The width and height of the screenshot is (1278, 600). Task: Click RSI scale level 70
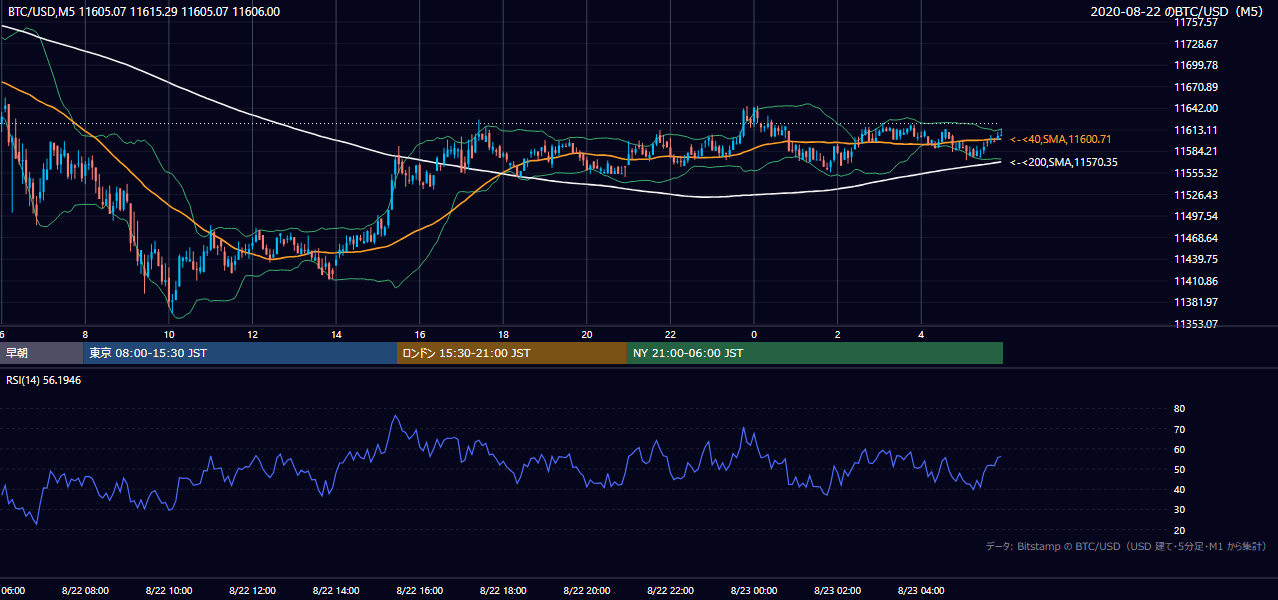(x=1179, y=429)
